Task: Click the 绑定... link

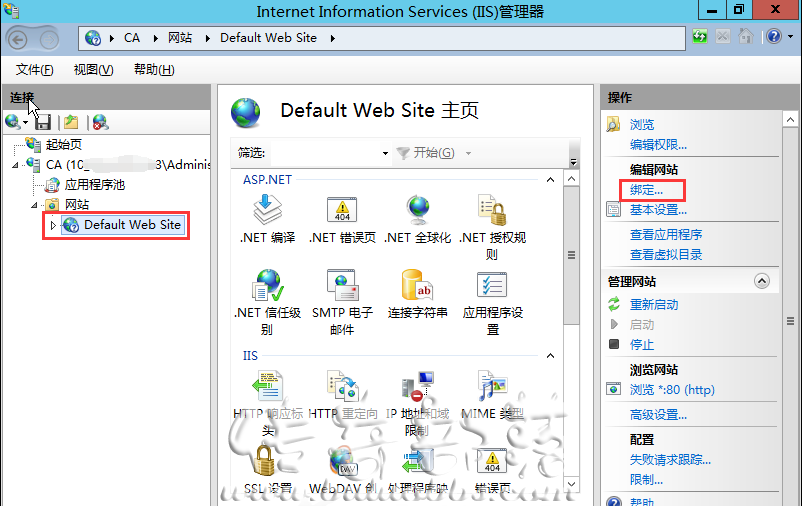Action: [647, 190]
